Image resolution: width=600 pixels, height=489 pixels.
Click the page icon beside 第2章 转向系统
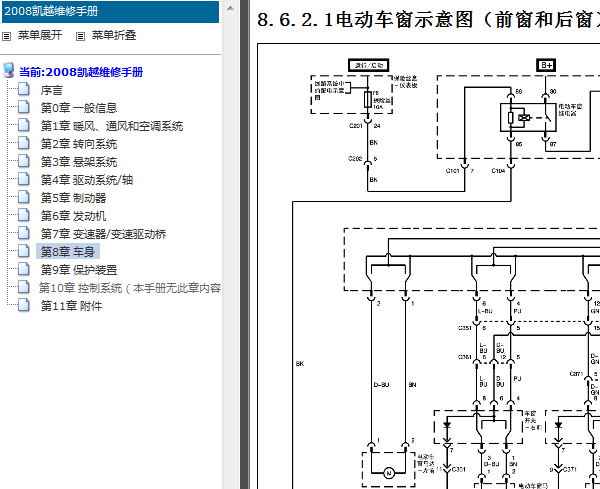(24, 143)
